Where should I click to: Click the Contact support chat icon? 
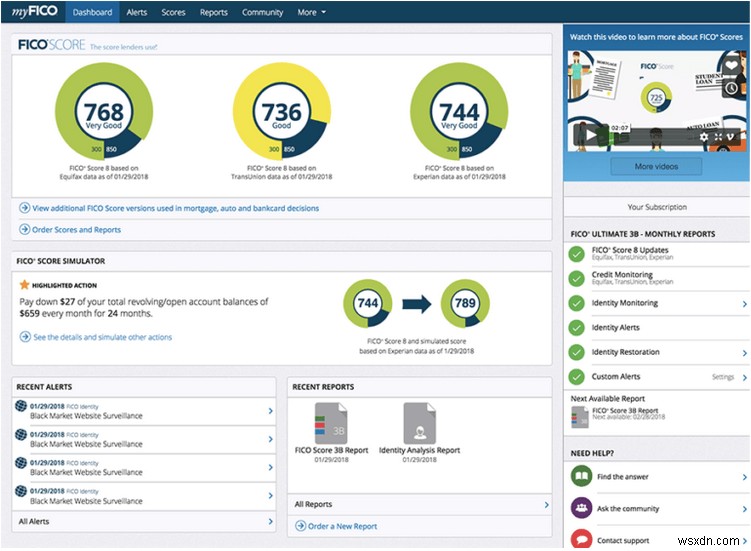(x=580, y=540)
